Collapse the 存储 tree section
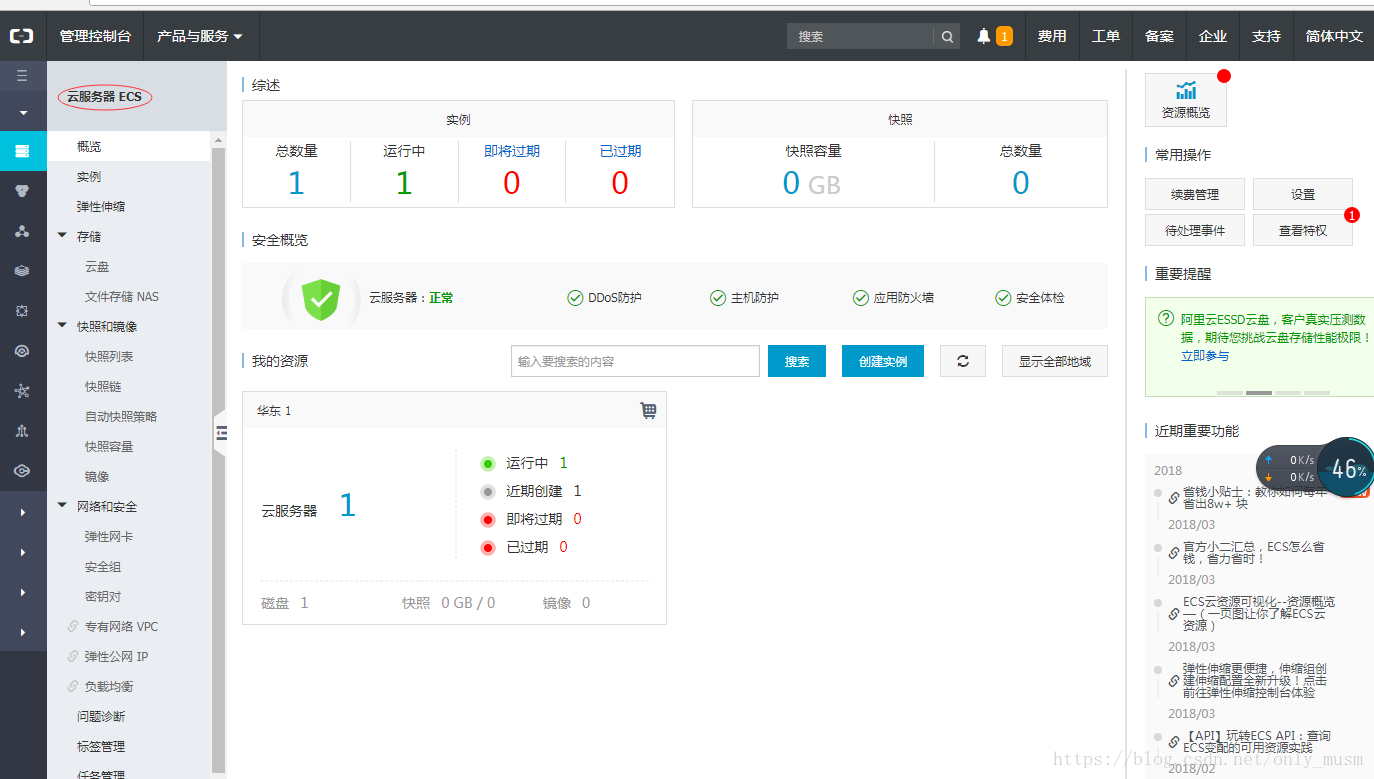This screenshot has height=779, width=1374. tap(63, 237)
